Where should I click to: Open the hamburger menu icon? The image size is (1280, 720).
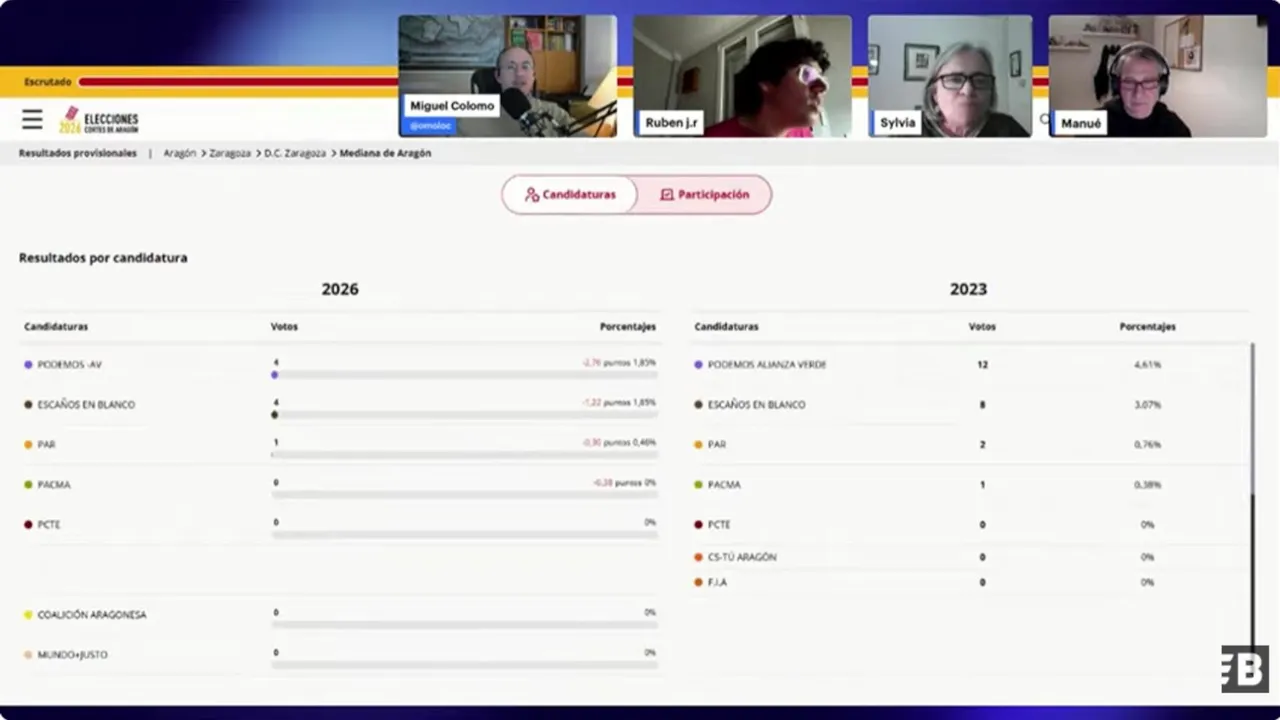coord(32,120)
